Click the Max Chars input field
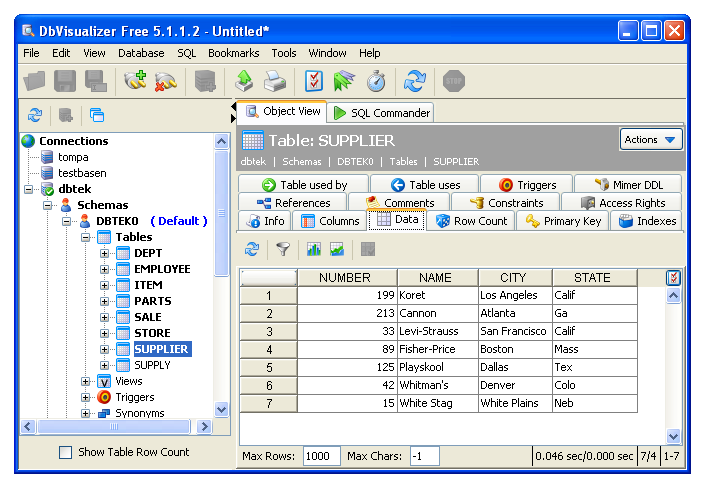Image resolution: width=709 pixels, height=487 pixels. pos(424,456)
